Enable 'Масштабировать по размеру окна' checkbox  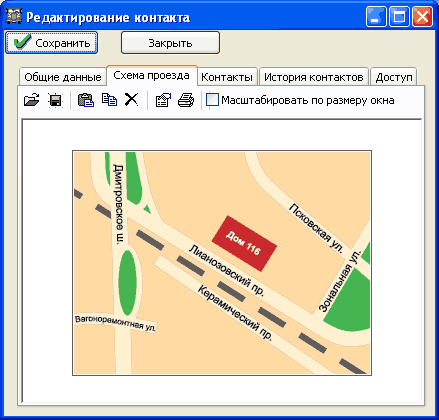pos(212,100)
